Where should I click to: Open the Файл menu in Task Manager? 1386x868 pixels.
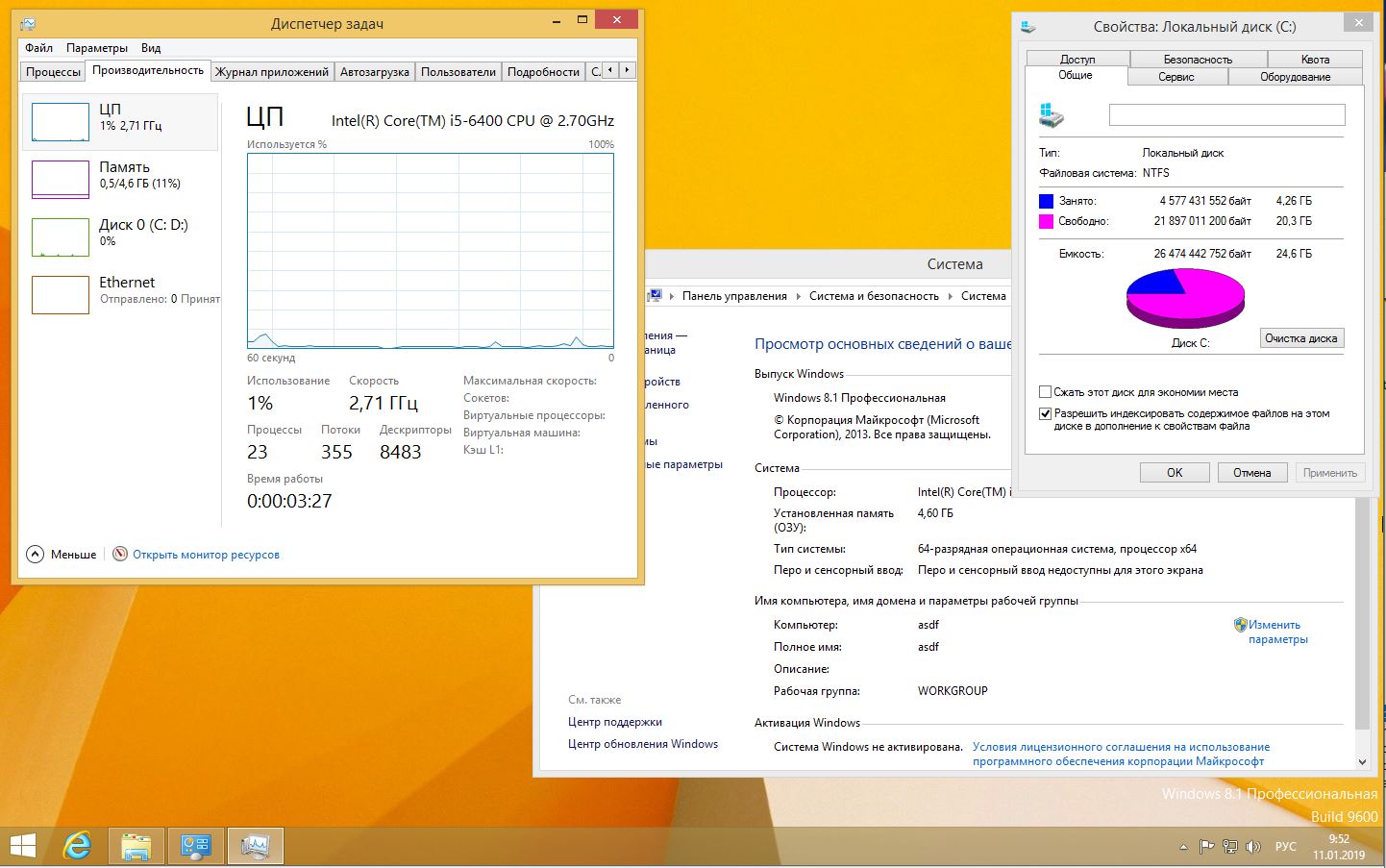click(x=39, y=47)
